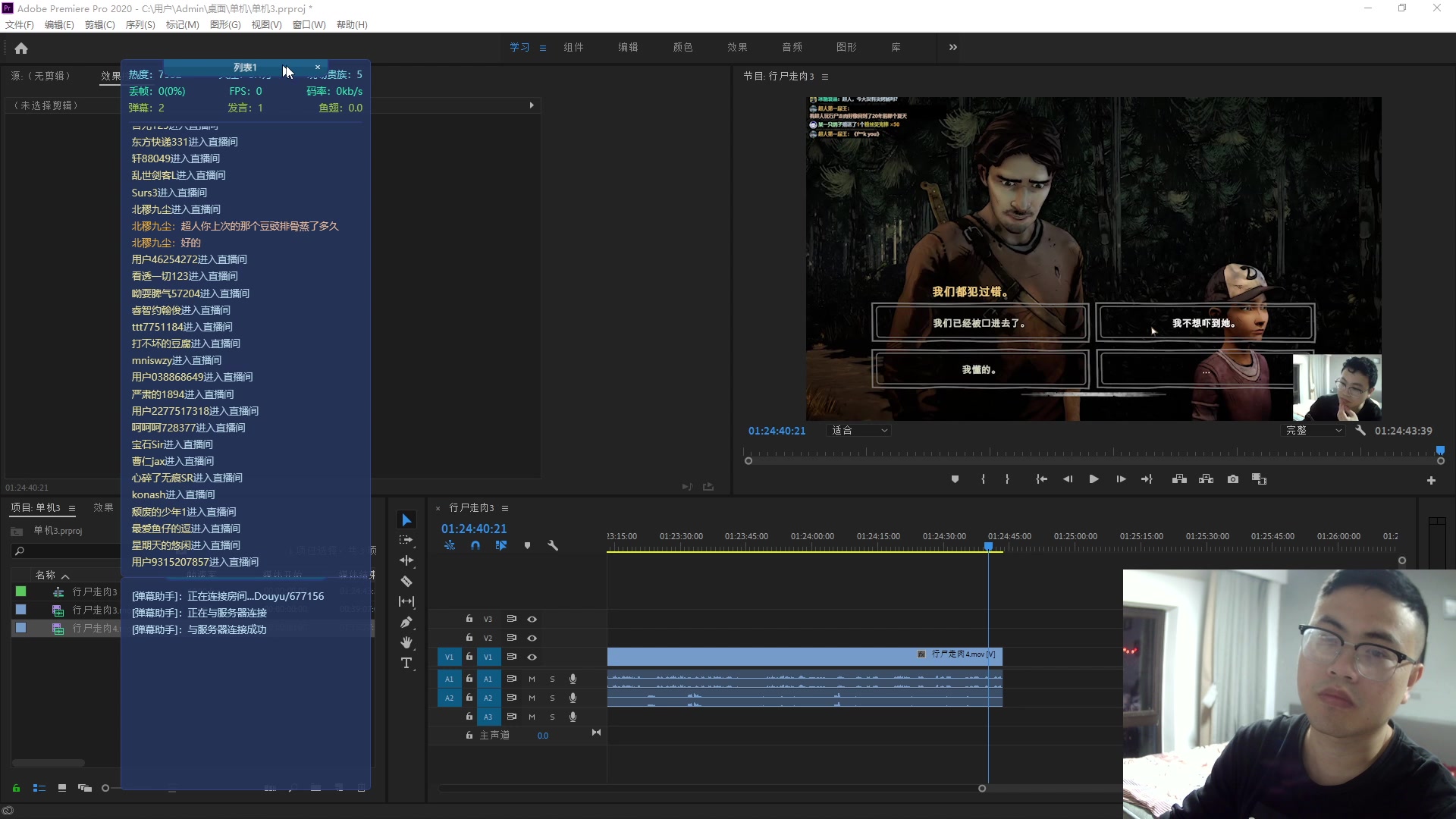Open playback resolution dropdown 完整
1456x819 pixels.
(1313, 430)
